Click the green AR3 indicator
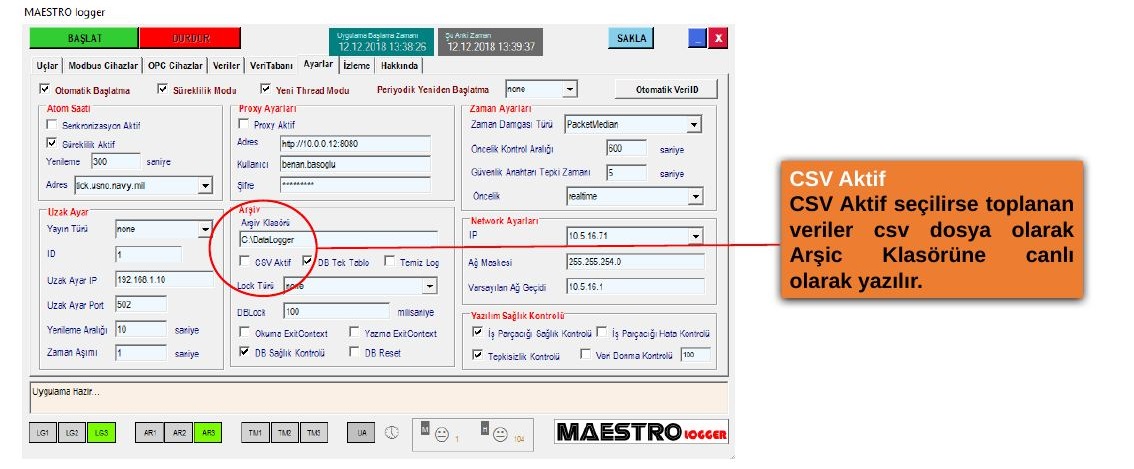The height and width of the screenshot is (469, 1134). click(x=208, y=433)
